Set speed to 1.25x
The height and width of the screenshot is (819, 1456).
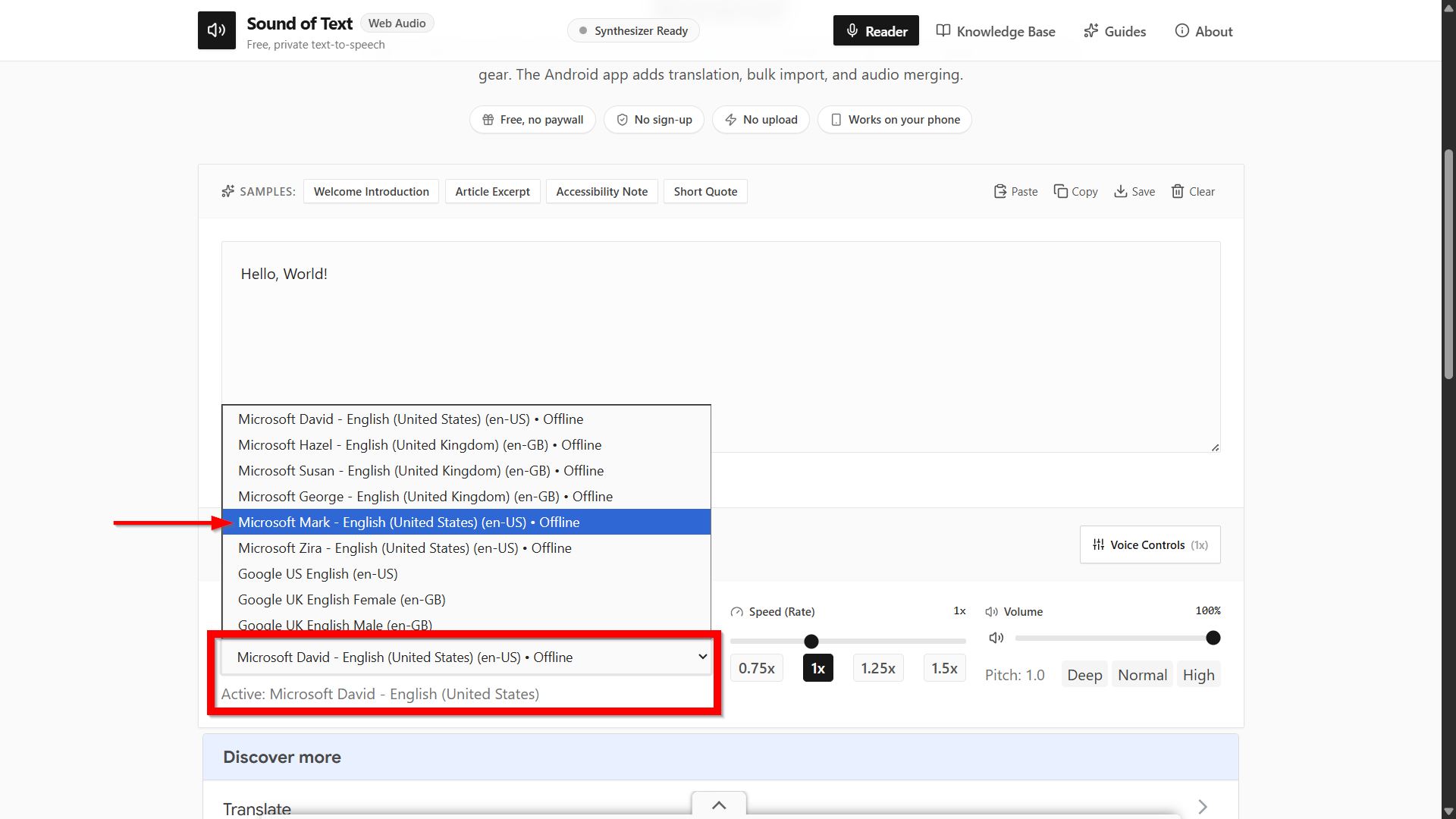(877, 669)
